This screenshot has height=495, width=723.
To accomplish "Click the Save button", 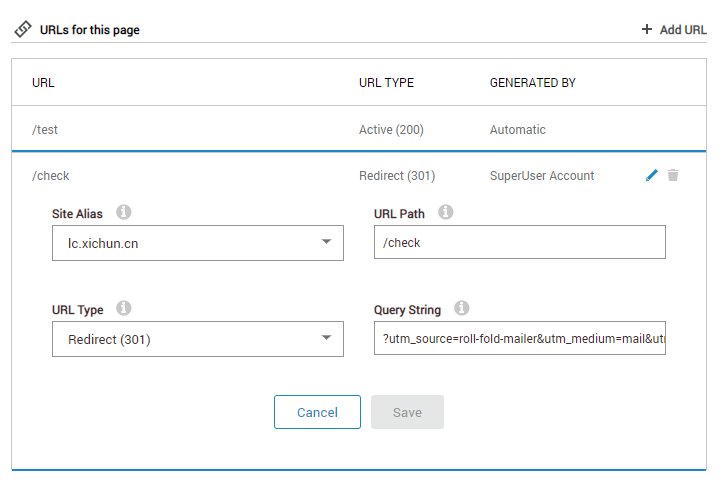I will tap(407, 412).
